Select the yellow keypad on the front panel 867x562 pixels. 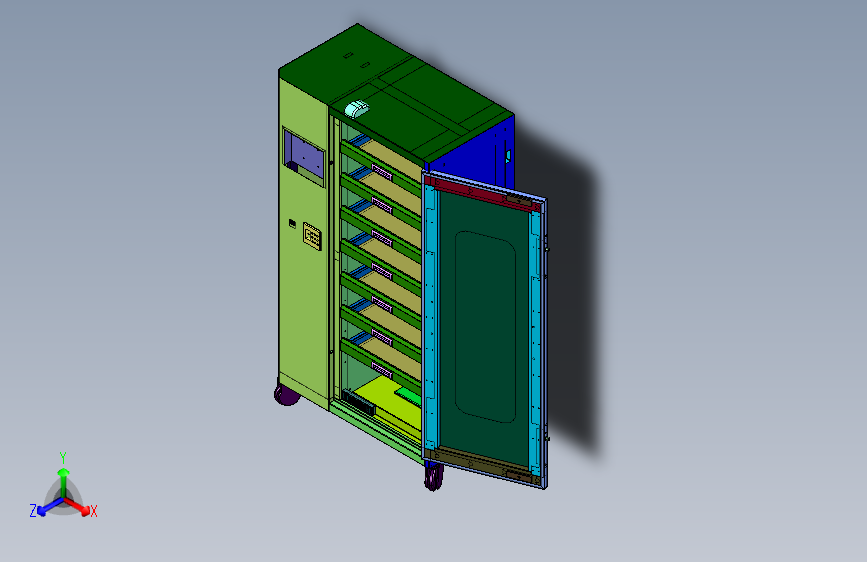click(x=312, y=237)
